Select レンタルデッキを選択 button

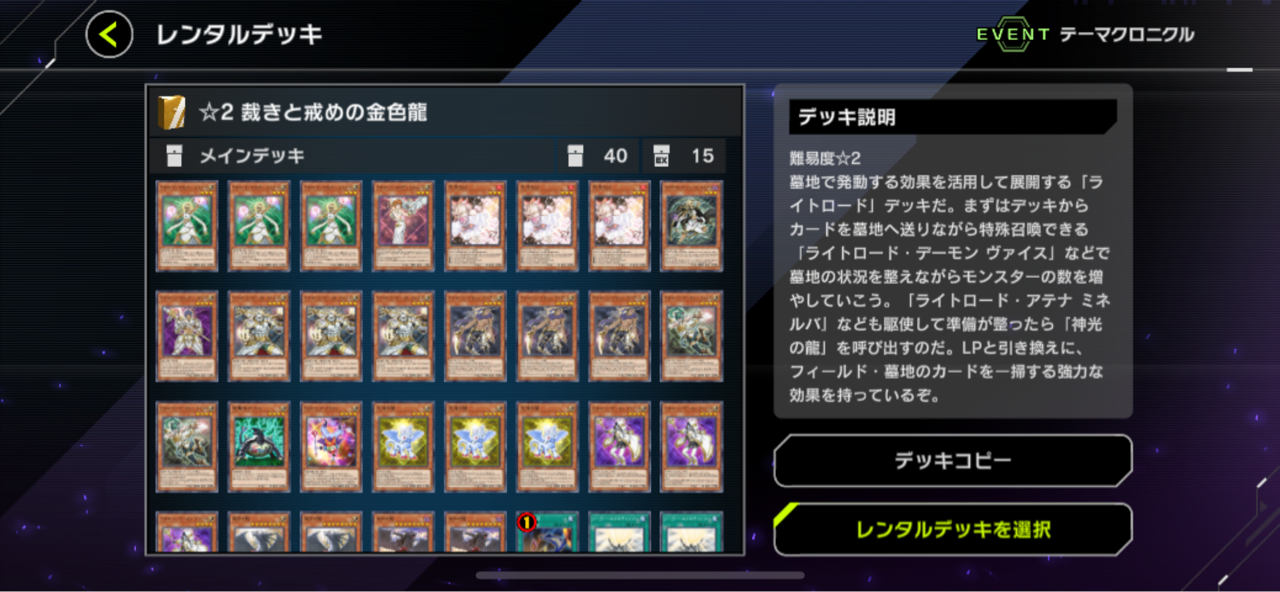pyautogui.click(x=953, y=529)
